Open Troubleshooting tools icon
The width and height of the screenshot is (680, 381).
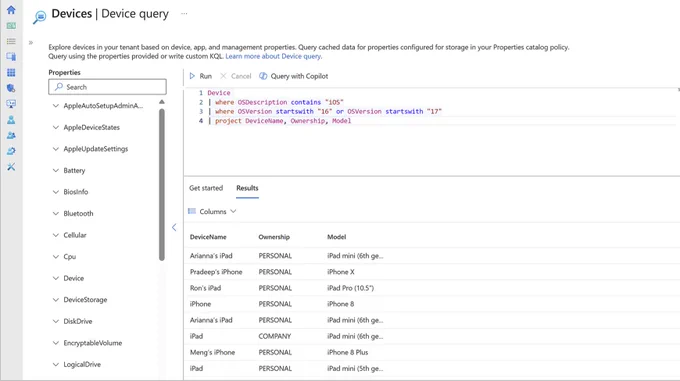point(11,167)
